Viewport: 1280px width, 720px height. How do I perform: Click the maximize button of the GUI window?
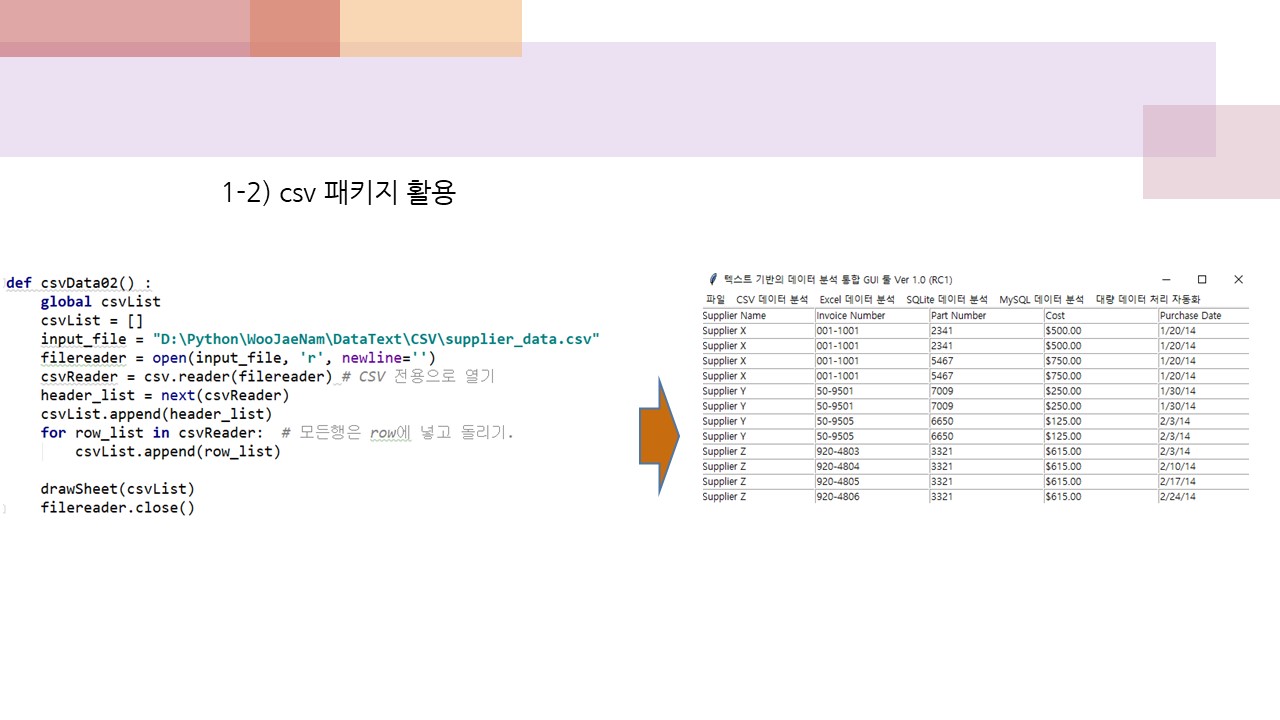1202,279
